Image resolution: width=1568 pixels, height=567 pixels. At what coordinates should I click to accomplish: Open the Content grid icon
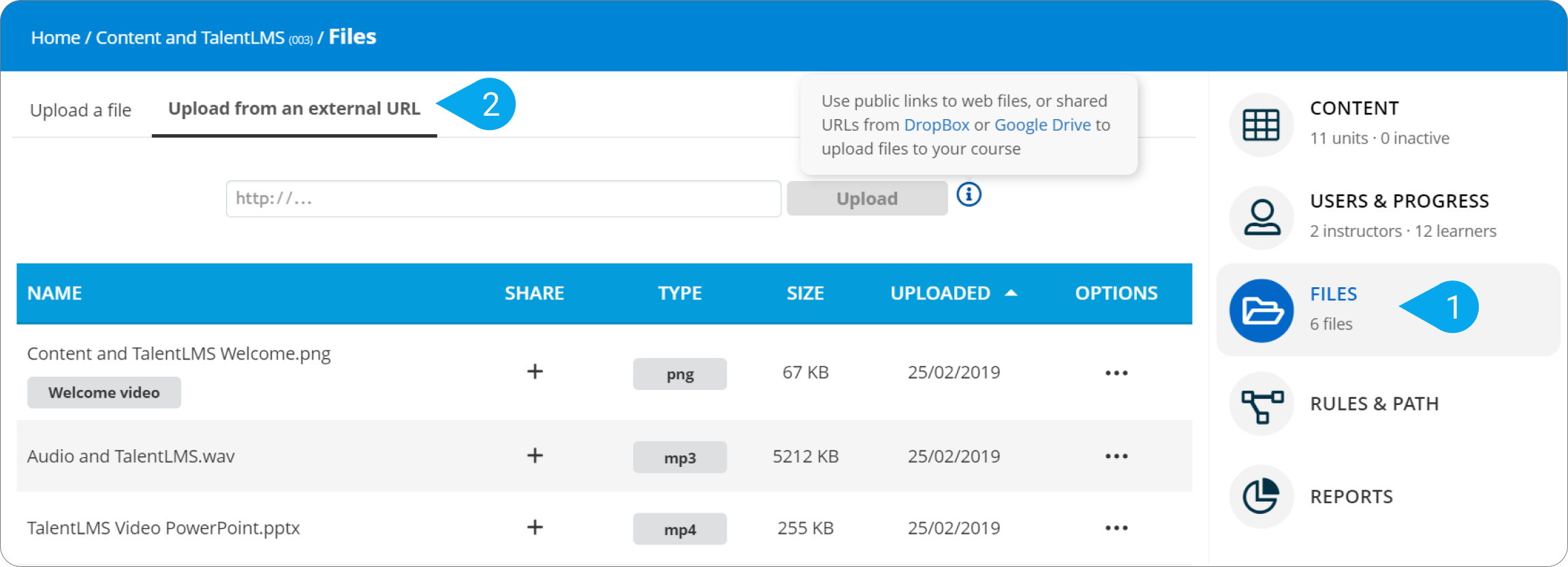point(1261,125)
